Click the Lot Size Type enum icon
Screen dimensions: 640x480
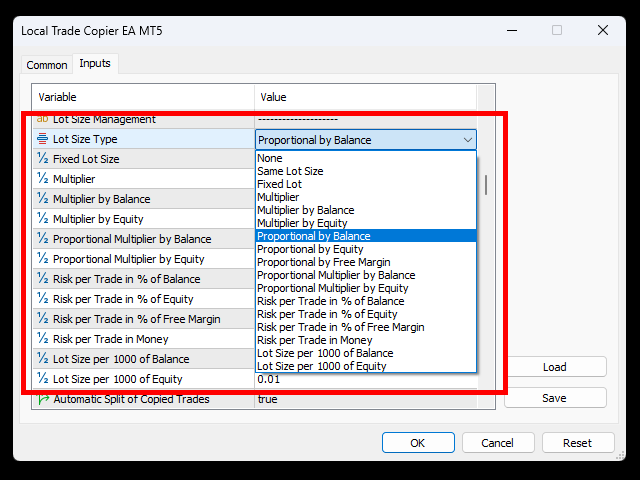(x=42, y=139)
